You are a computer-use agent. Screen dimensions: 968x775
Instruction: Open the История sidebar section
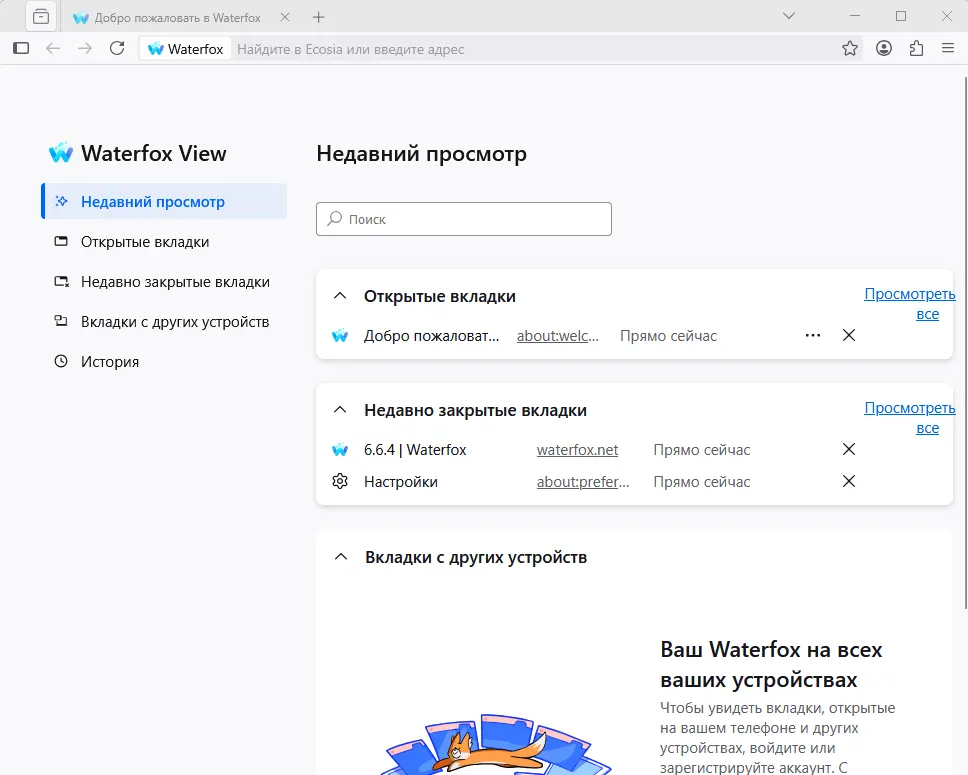pos(108,361)
